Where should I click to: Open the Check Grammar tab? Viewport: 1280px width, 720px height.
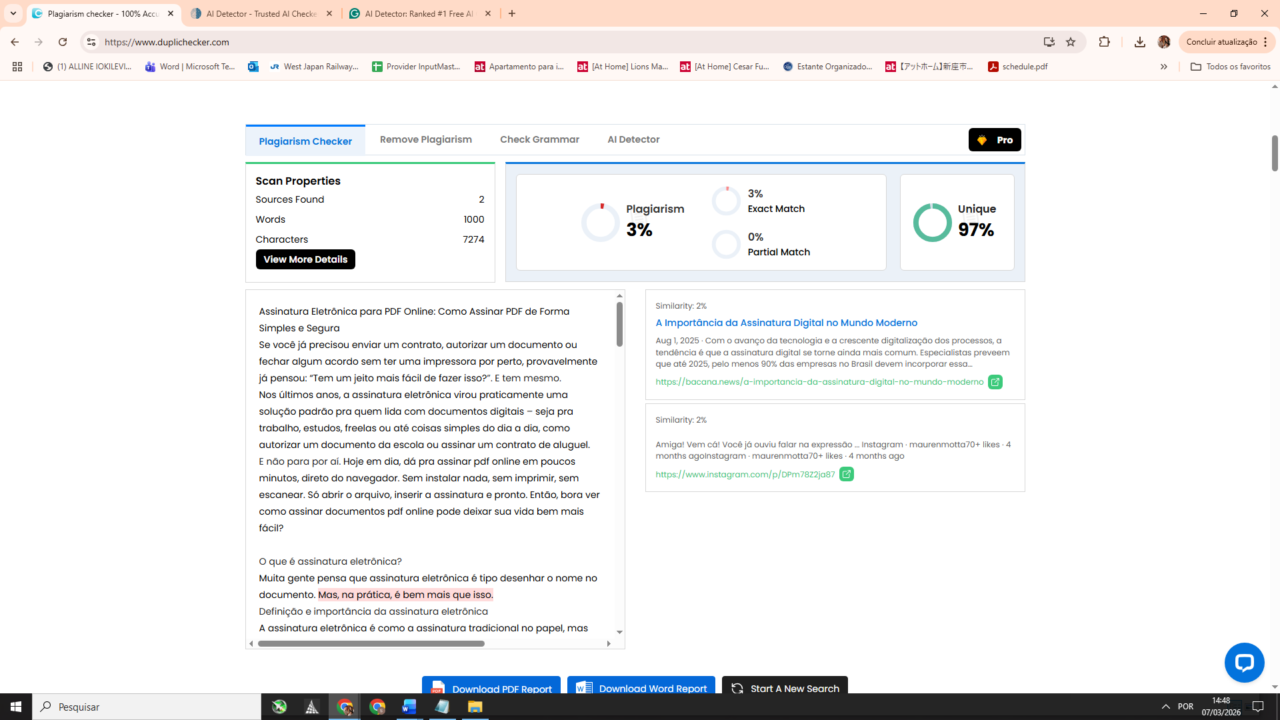[539, 140]
